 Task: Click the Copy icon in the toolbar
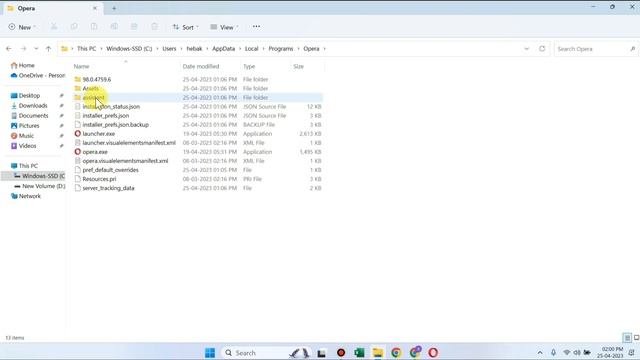click(x=74, y=27)
